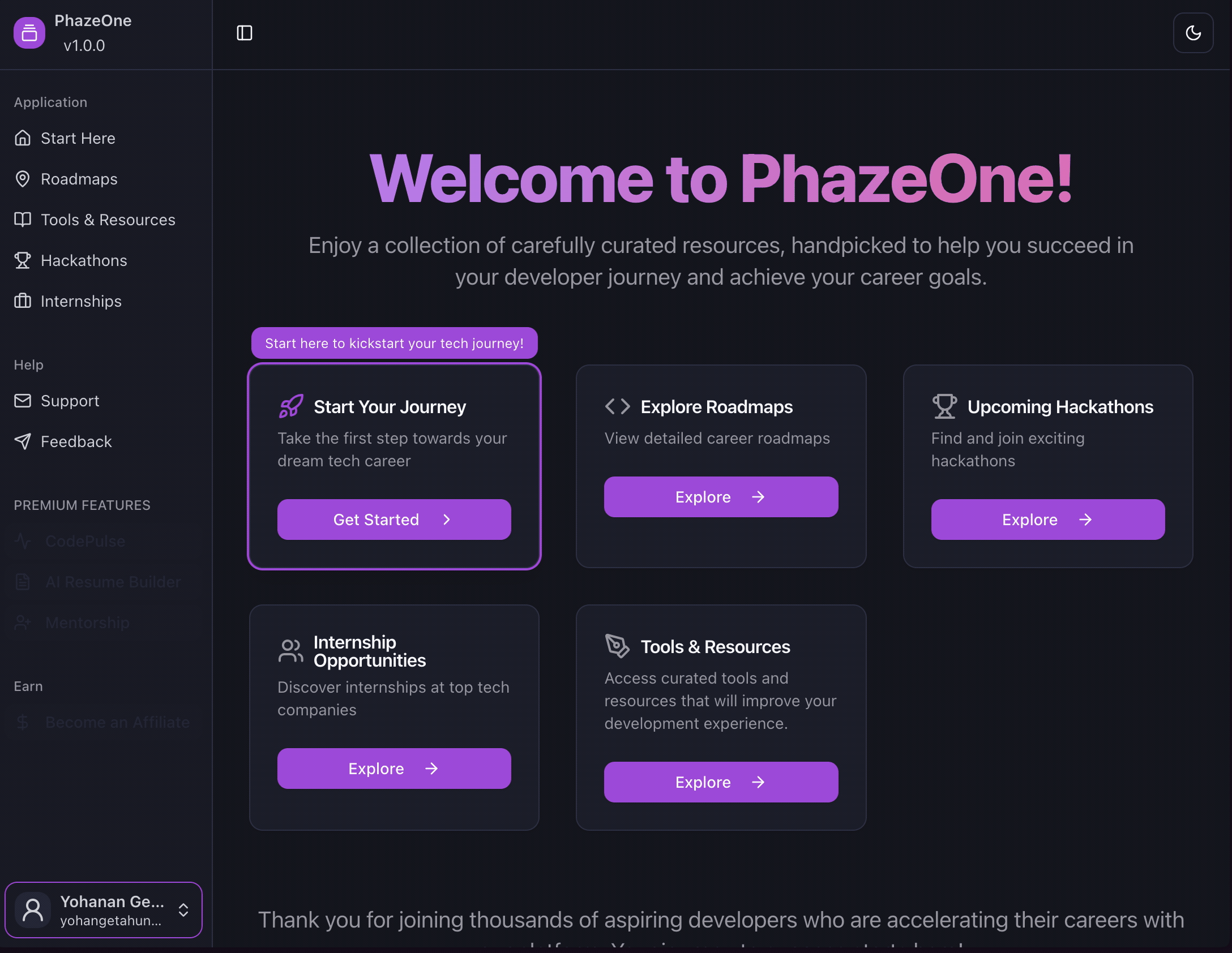Open Feedback with paper plane icon

pyautogui.click(x=76, y=441)
